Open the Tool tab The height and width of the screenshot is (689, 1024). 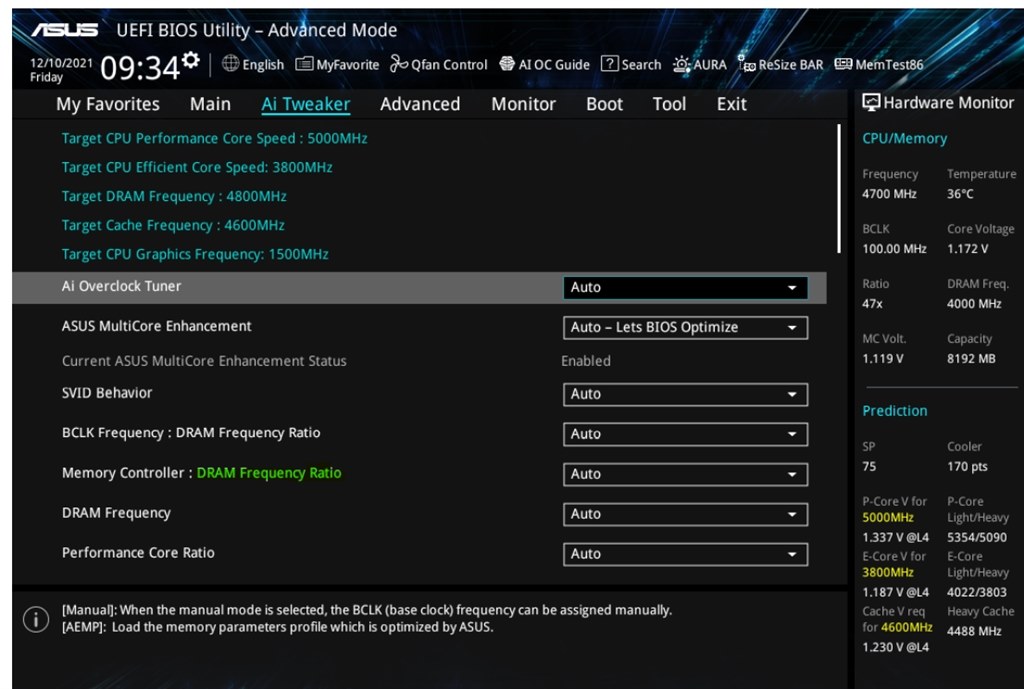pos(669,104)
